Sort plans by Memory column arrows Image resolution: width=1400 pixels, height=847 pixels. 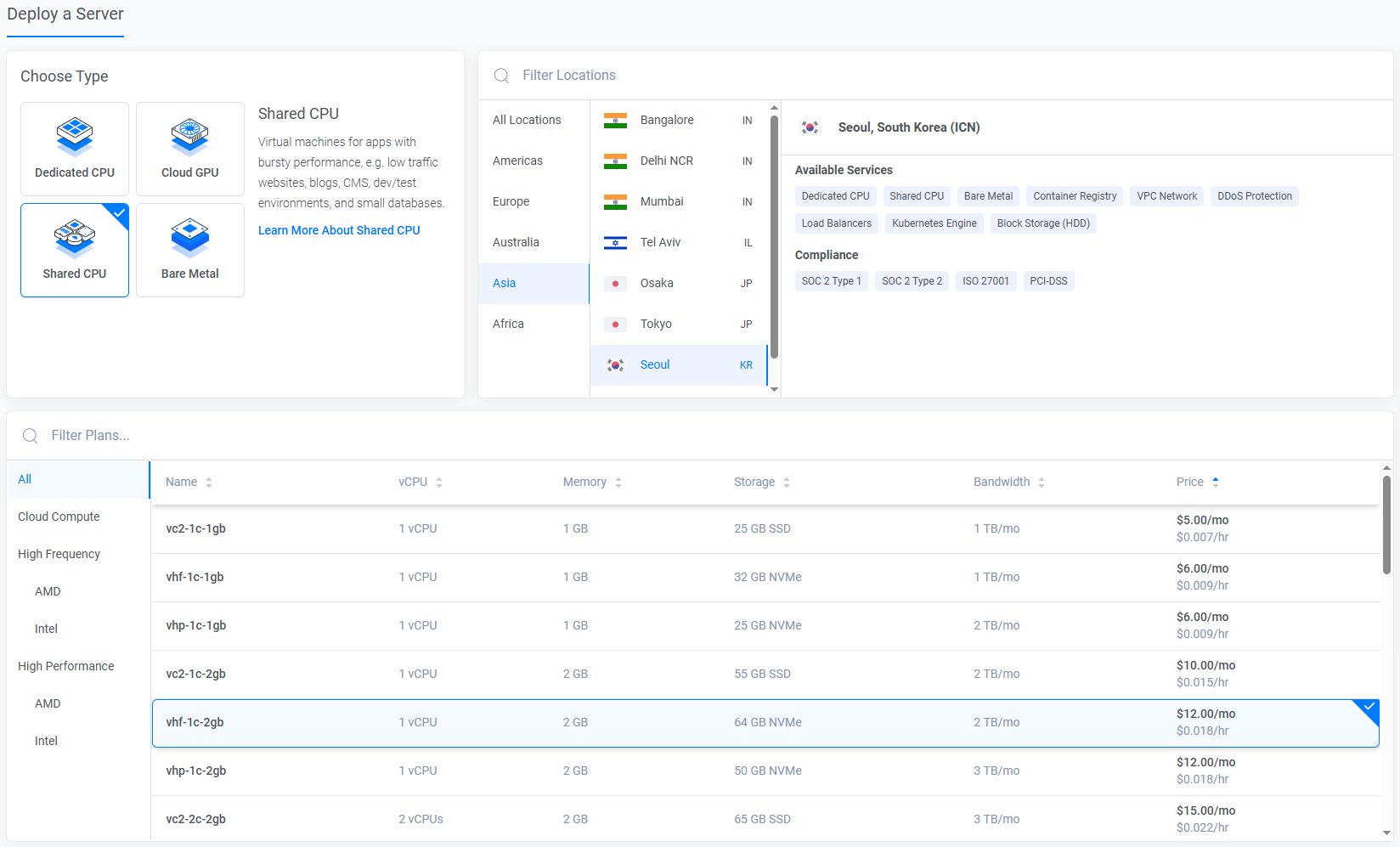click(618, 482)
